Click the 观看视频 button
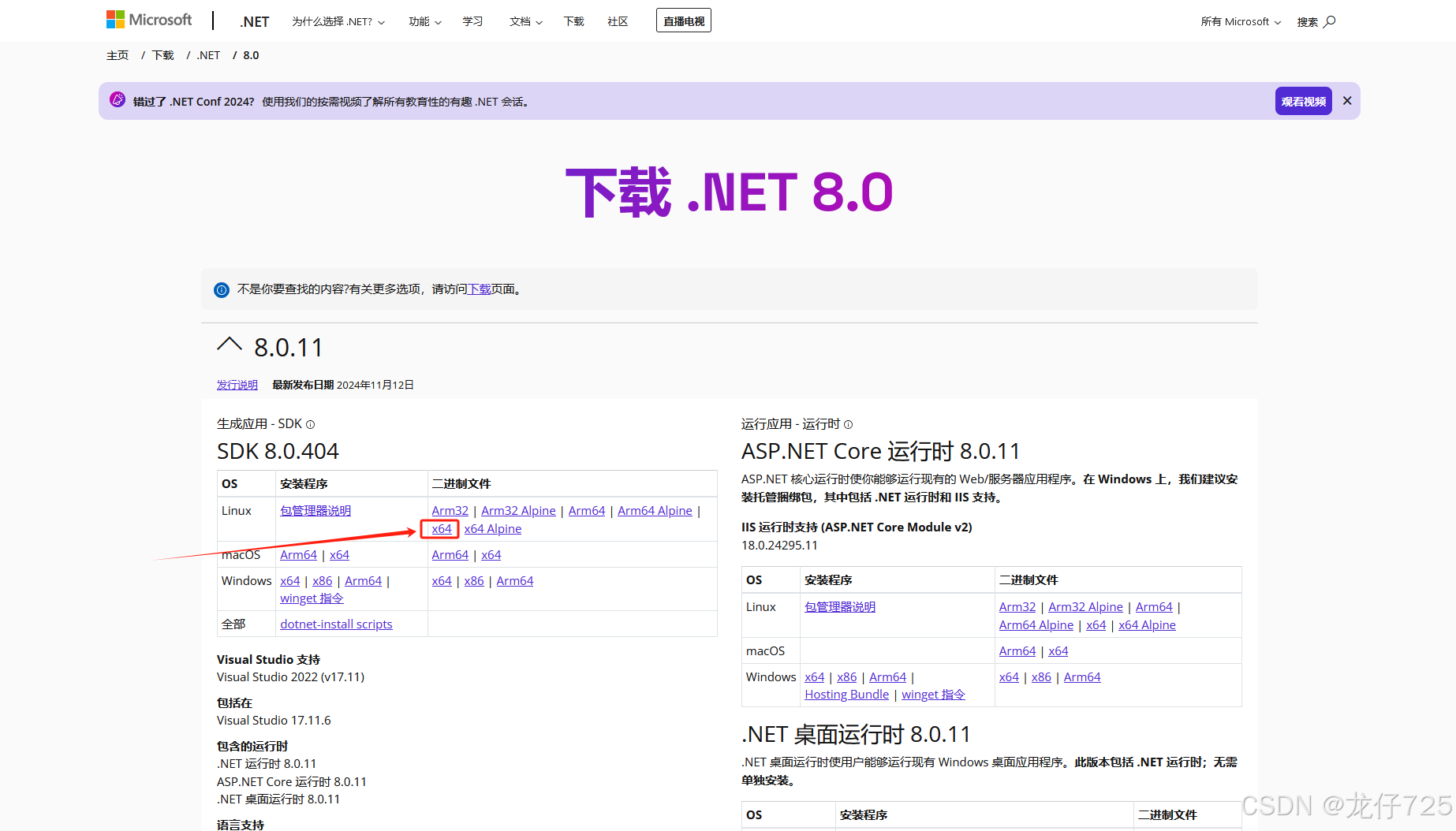The width and height of the screenshot is (1456, 831). (x=1303, y=101)
